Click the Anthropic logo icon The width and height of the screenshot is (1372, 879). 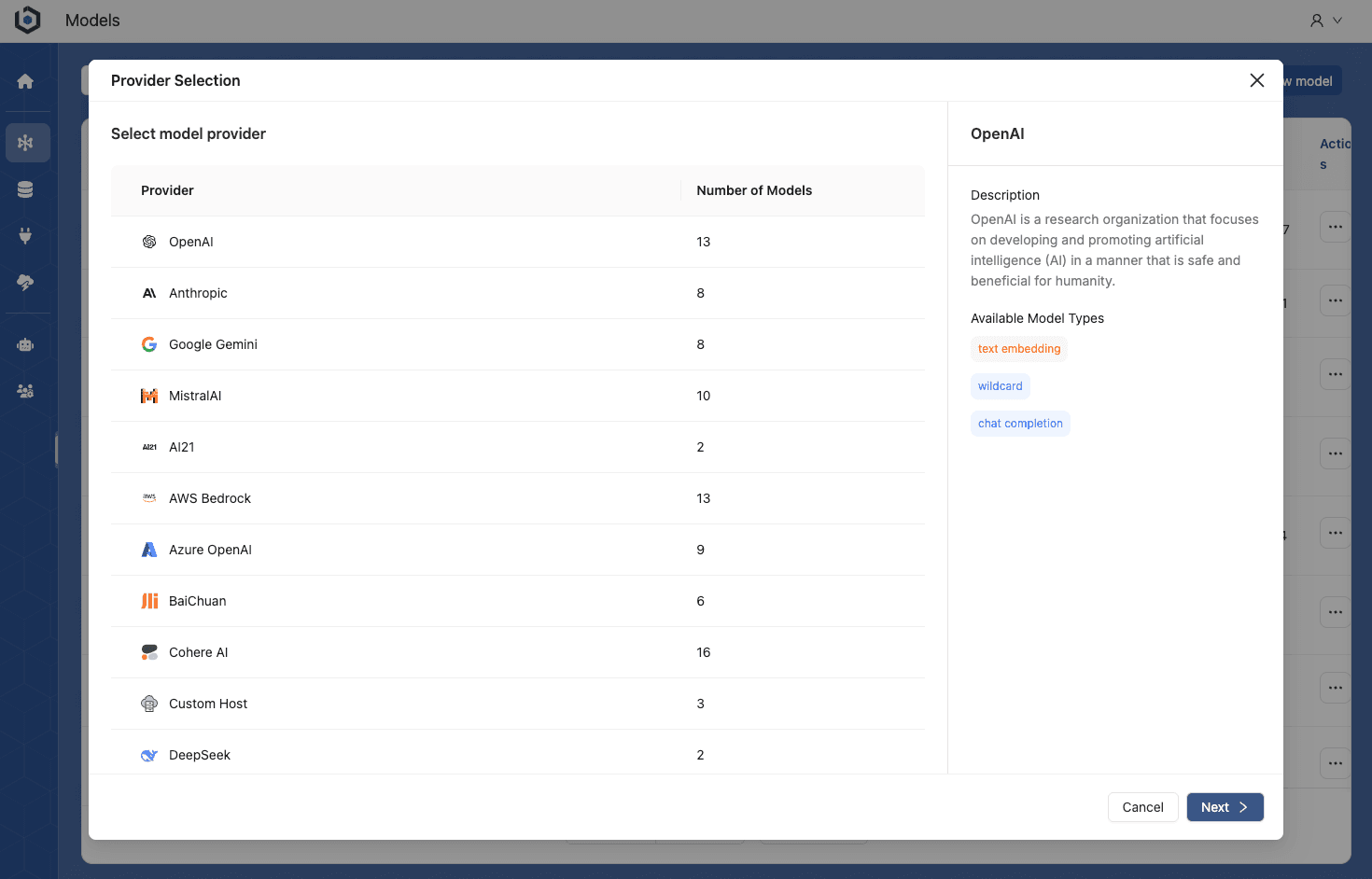(x=149, y=293)
